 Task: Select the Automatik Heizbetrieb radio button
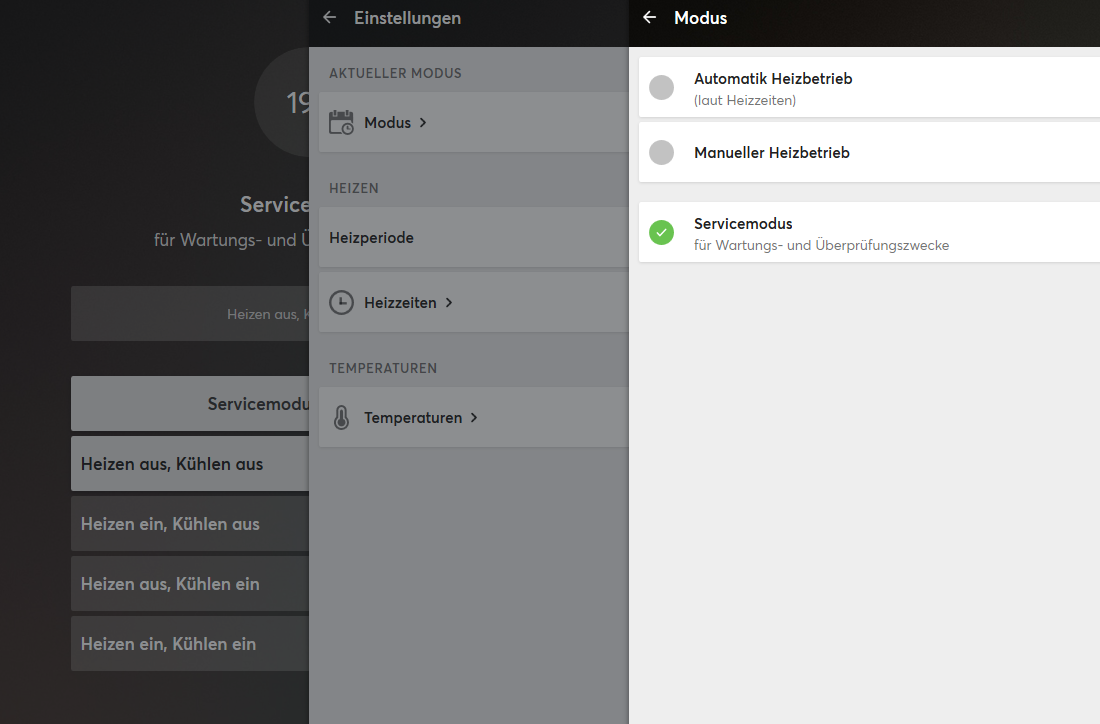pyautogui.click(x=661, y=87)
